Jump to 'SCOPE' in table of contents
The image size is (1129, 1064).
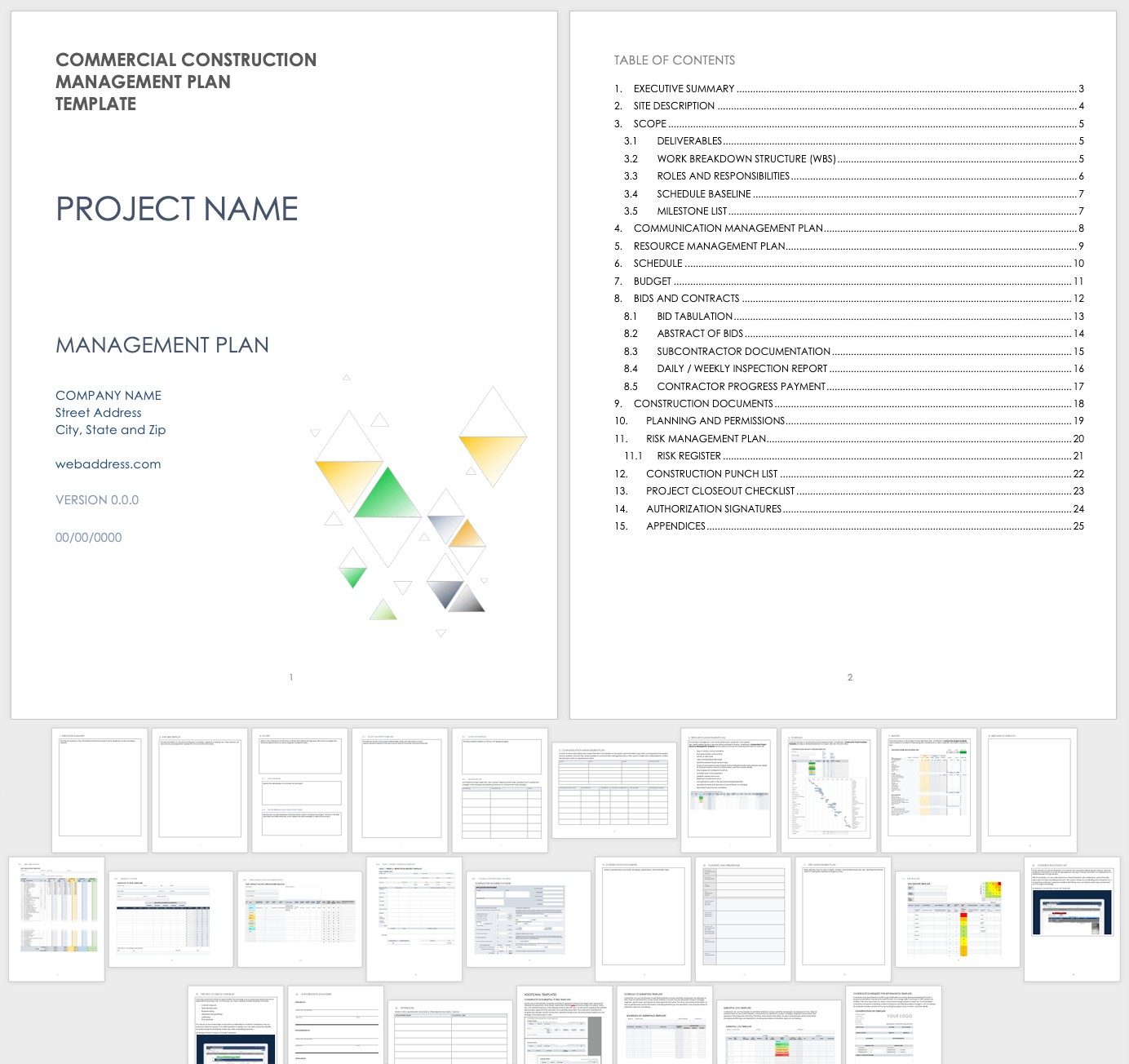[849, 124]
